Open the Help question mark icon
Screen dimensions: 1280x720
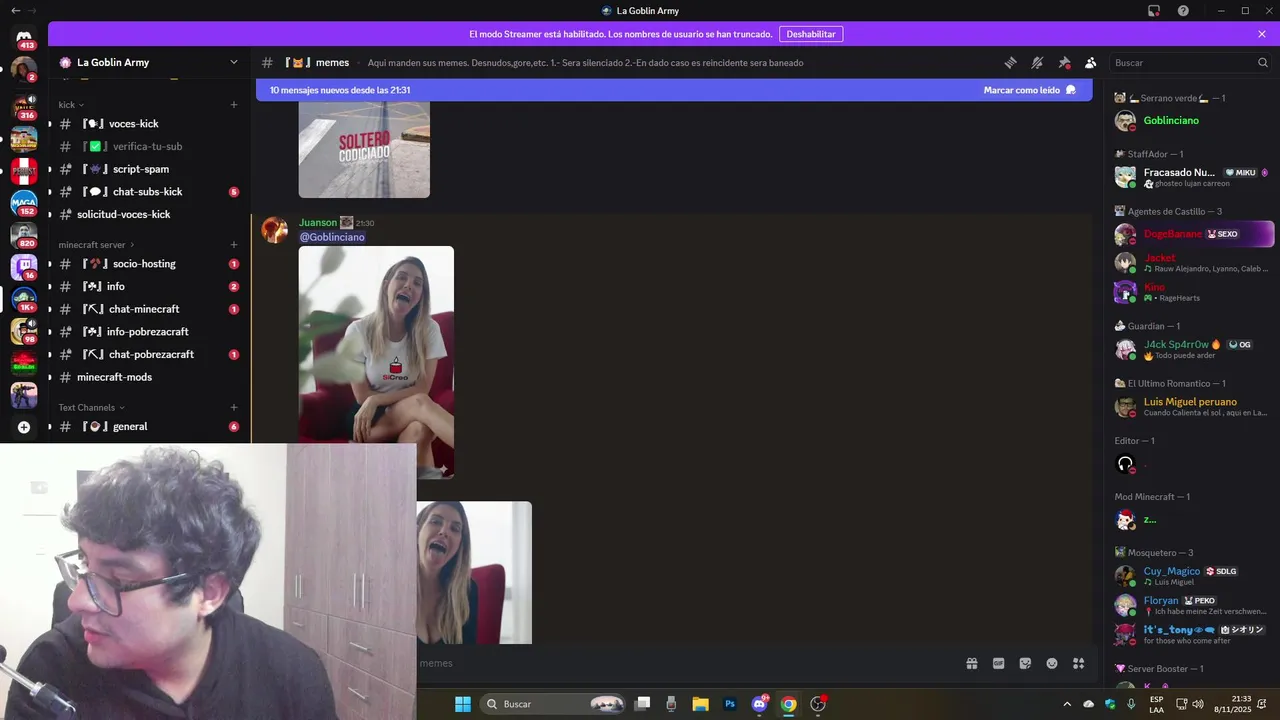[1183, 11]
